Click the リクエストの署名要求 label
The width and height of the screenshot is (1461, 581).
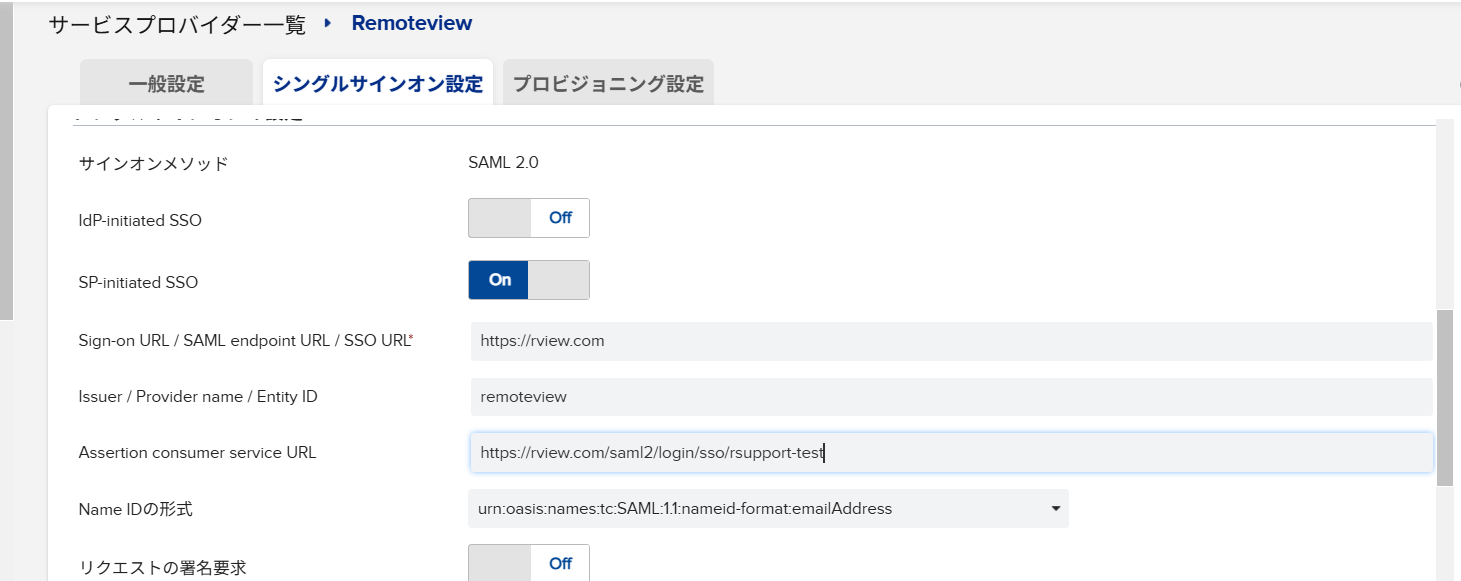point(162,567)
